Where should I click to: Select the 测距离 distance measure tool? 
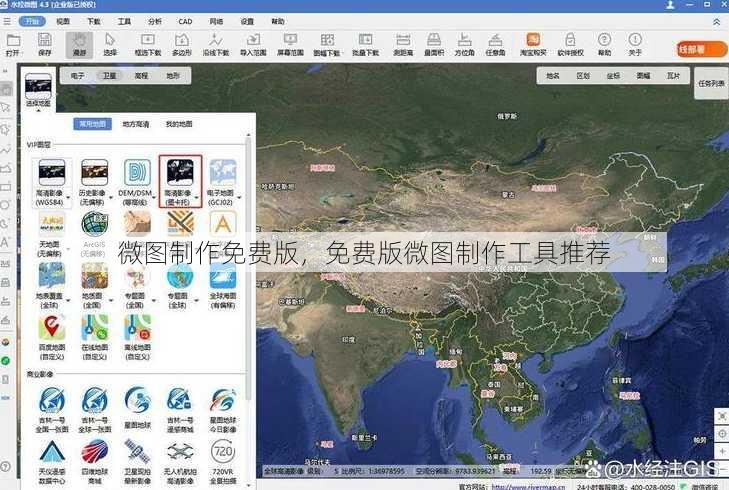[x=403, y=44]
